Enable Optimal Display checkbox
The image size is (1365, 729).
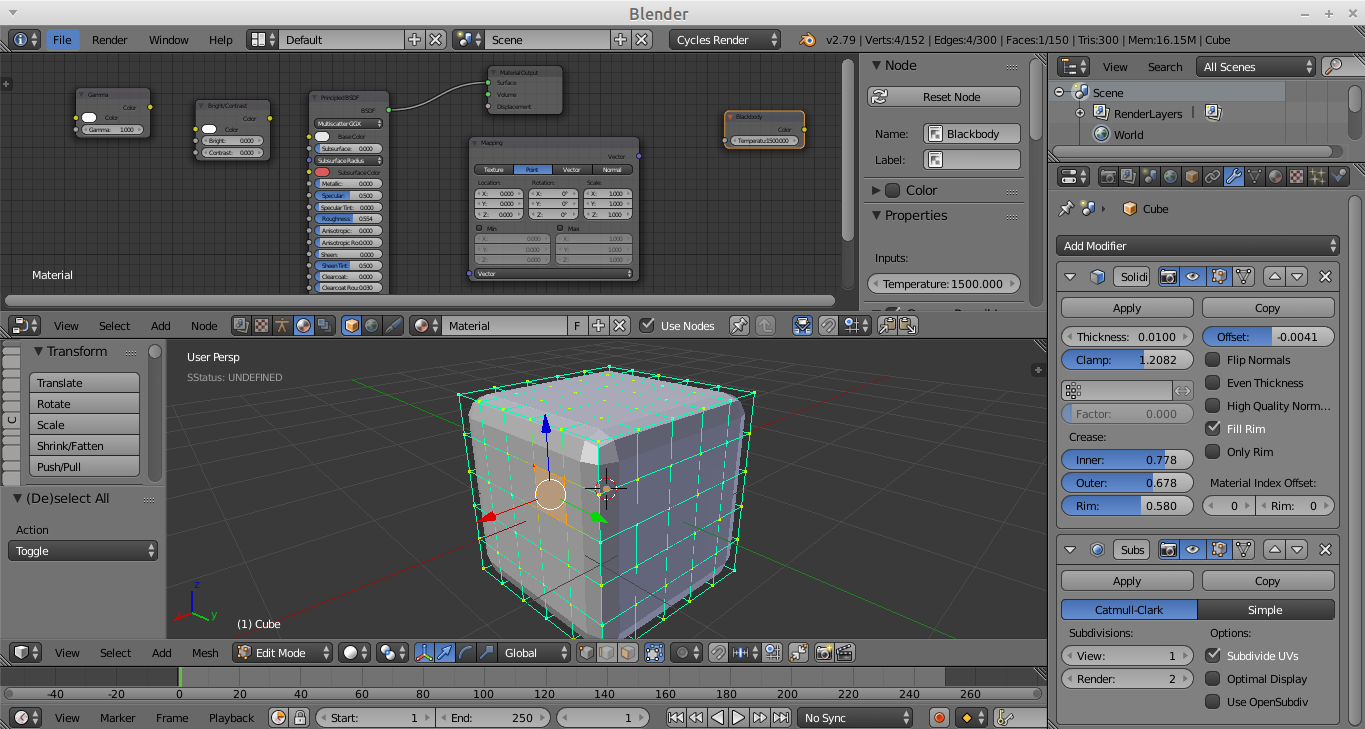1213,679
